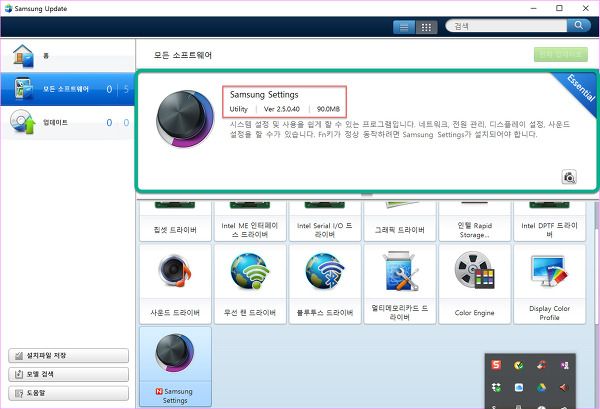Select Intel Rapid Storage tile
This screenshot has width=600, height=409.
(474, 222)
